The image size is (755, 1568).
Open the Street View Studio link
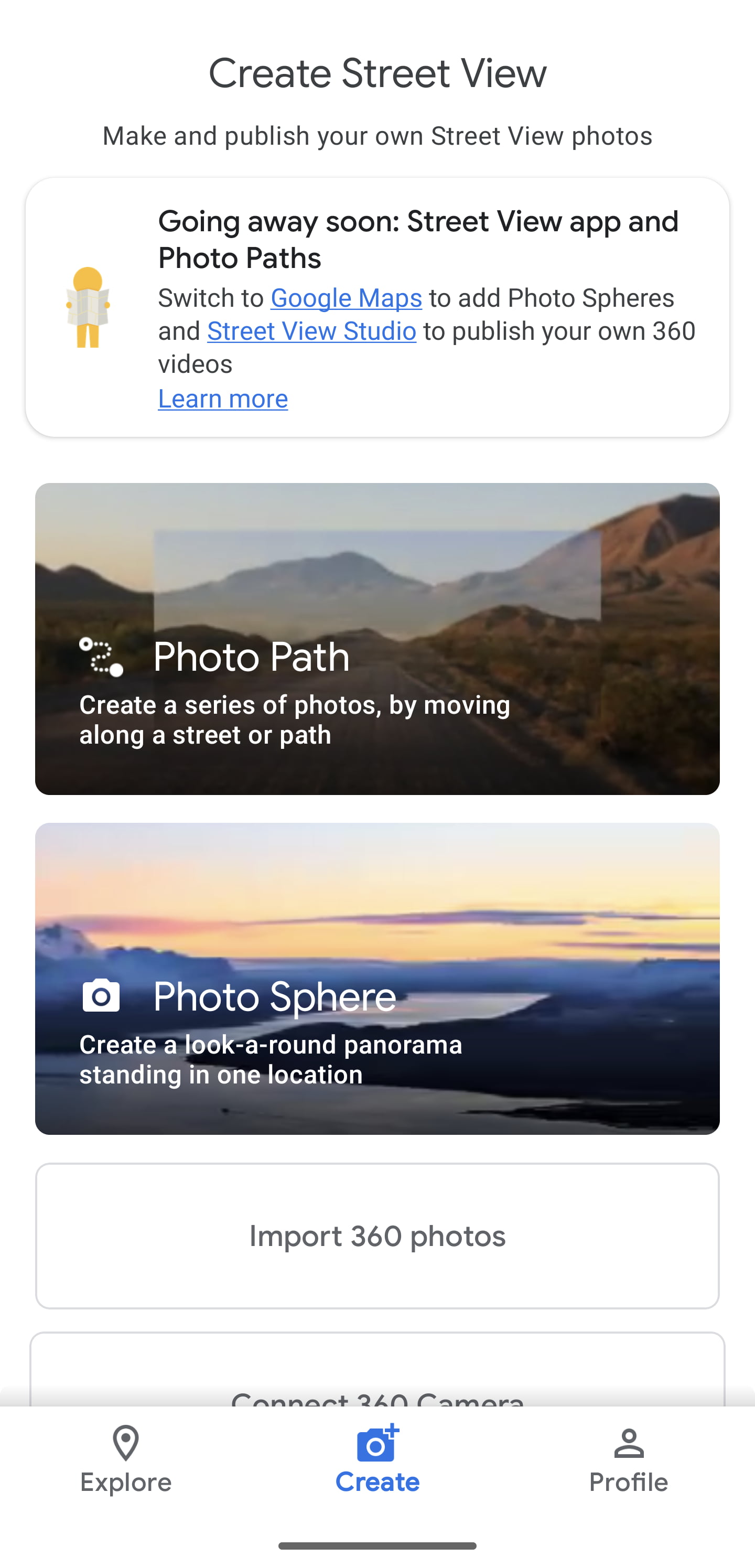click(311, 330)
